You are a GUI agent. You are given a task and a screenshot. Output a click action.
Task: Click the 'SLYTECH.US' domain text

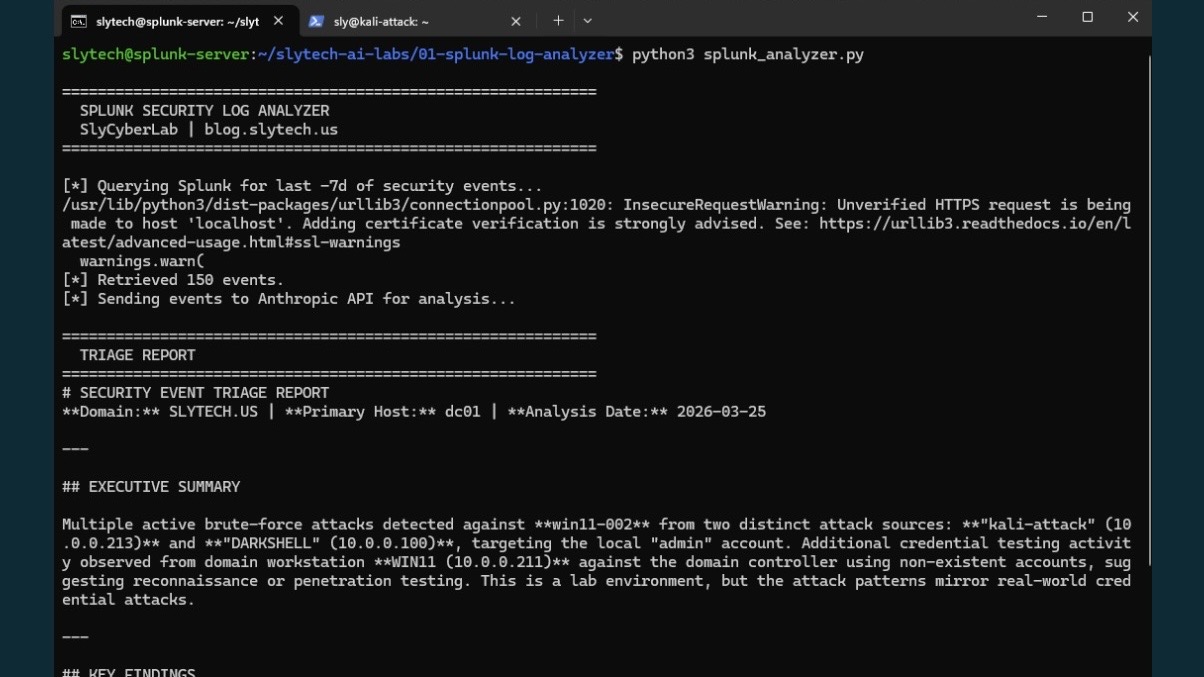(x=213, y=412)
